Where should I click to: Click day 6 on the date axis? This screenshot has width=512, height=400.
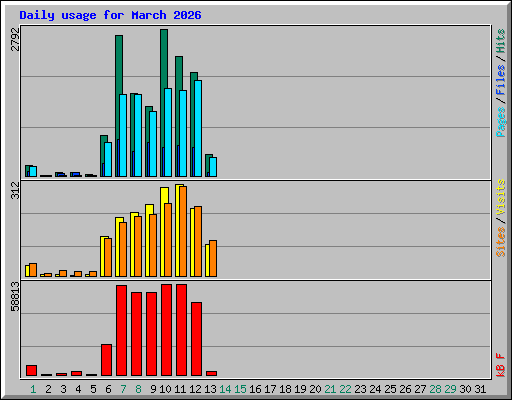[x=108, y=389]
